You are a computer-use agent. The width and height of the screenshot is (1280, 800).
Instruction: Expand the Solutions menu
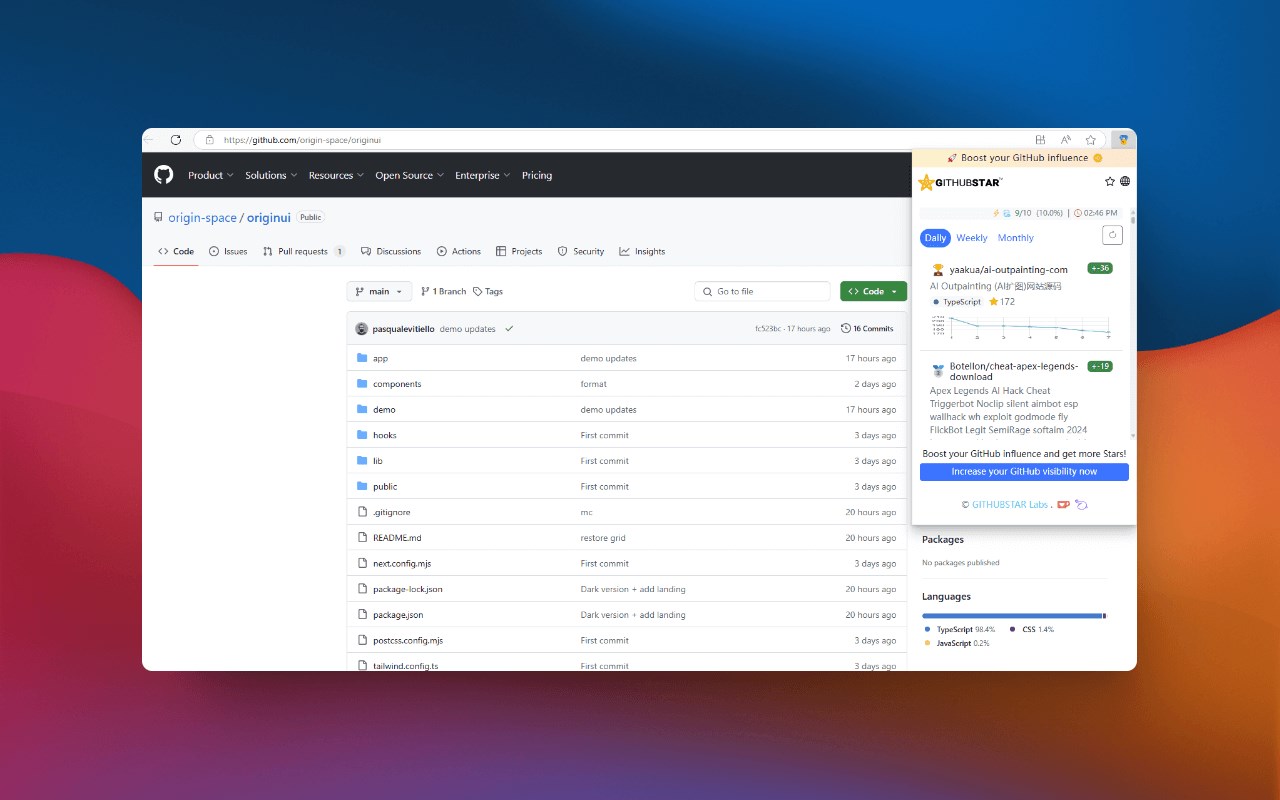[x=271, y=175]
